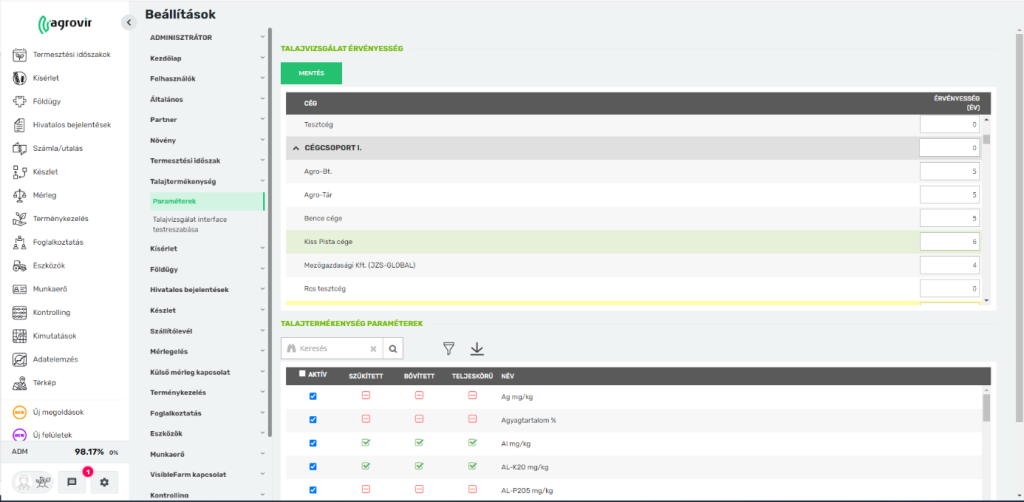This screenshot has height=502, width=1024.
Task: Toggle the Aktív header select-all checkbox
Action: coord(303,374)
